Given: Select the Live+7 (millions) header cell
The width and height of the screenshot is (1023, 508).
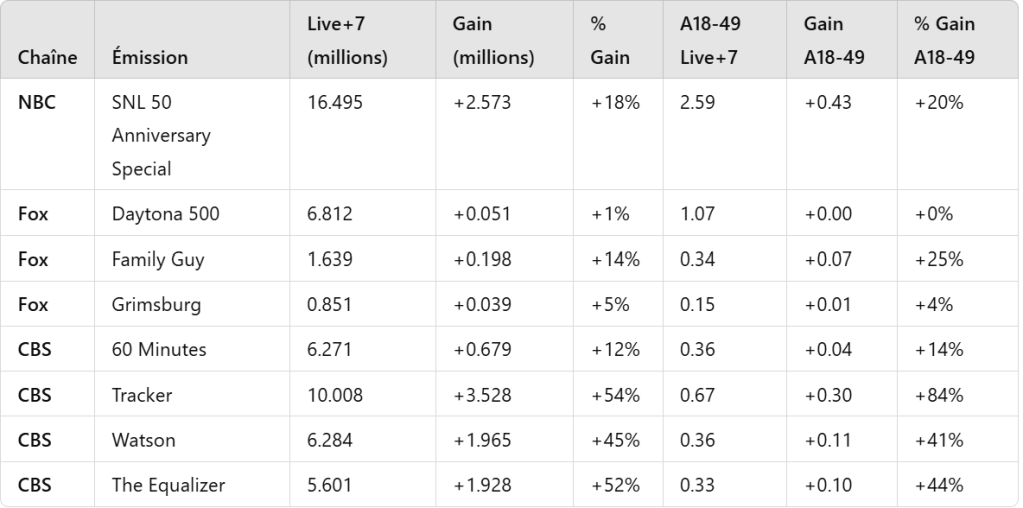Looking at the screenshot, I should pyautogui.click(x=347, y=41).
